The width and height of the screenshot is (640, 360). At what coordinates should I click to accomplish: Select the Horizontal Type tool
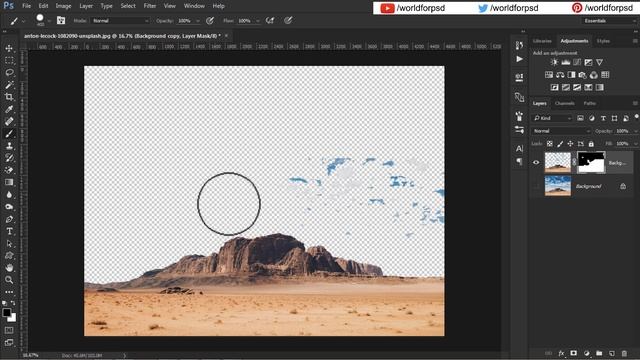pos(9,231)
